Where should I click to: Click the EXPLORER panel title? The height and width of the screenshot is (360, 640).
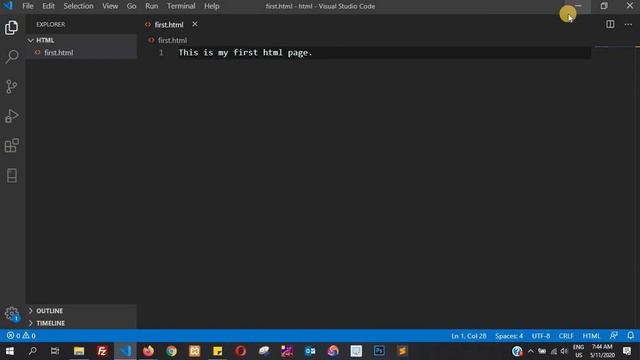point(51,24)
